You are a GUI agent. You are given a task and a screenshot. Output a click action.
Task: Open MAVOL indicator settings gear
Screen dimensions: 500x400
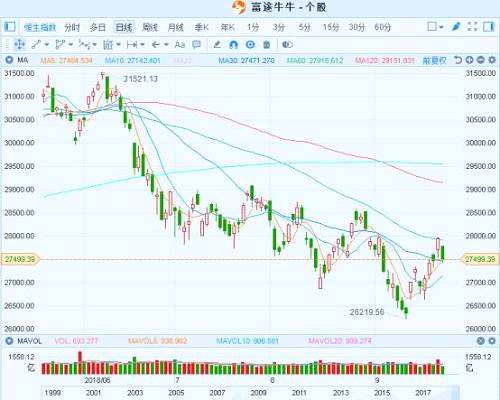click(x=492, y=341)
